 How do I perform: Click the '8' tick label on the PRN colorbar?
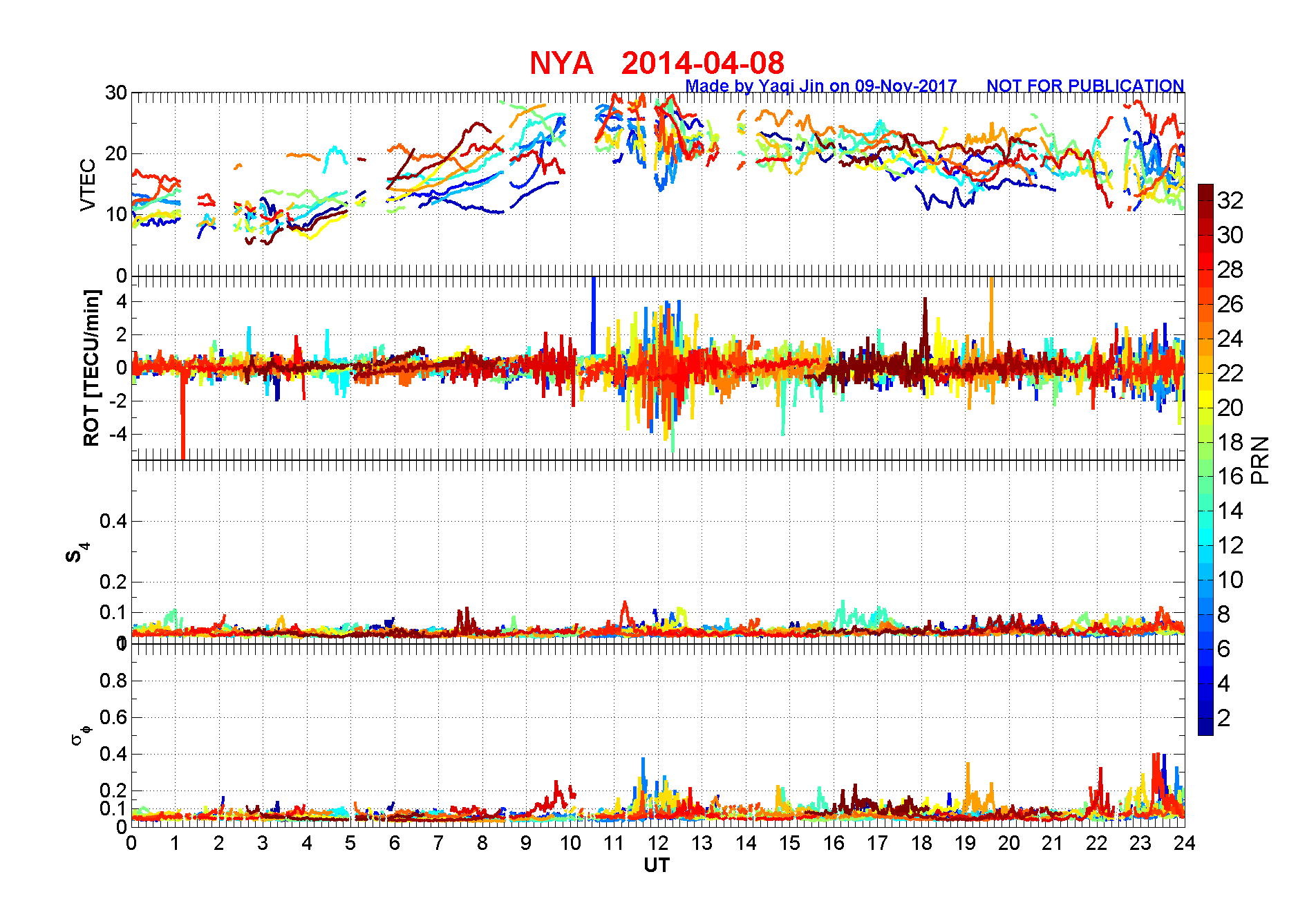(1224, 614)
